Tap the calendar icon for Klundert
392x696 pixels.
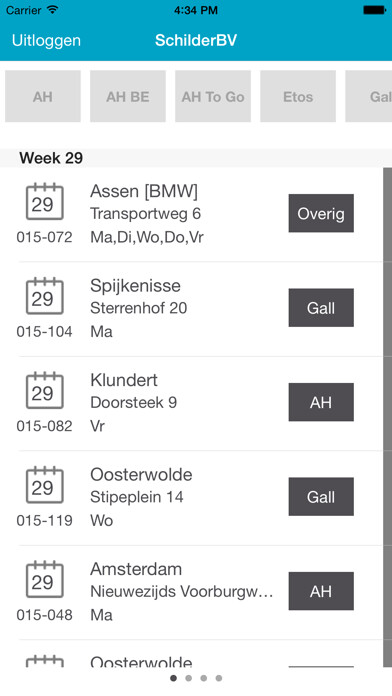(x=44, y=391)
